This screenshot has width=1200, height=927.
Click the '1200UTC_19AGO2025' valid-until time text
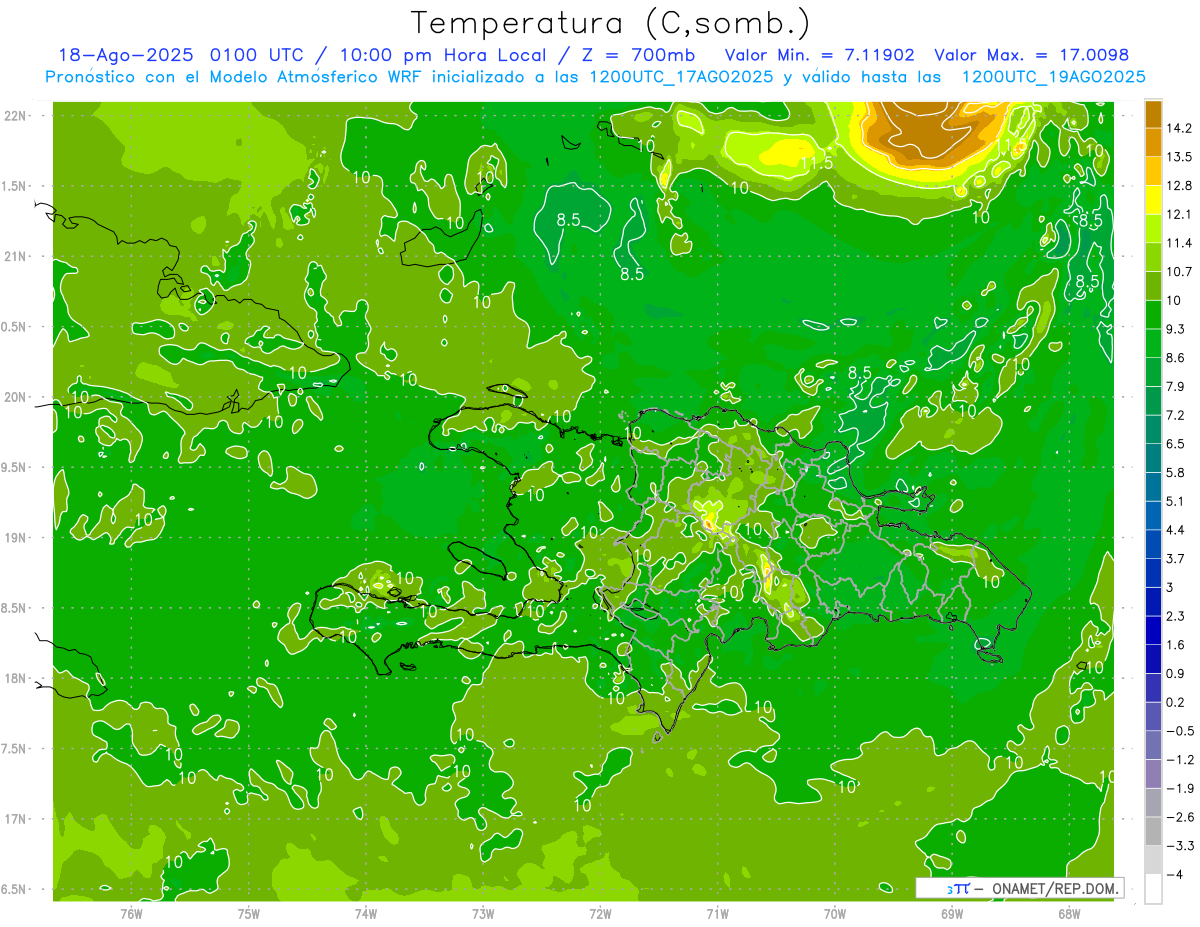coord(1053,77)
